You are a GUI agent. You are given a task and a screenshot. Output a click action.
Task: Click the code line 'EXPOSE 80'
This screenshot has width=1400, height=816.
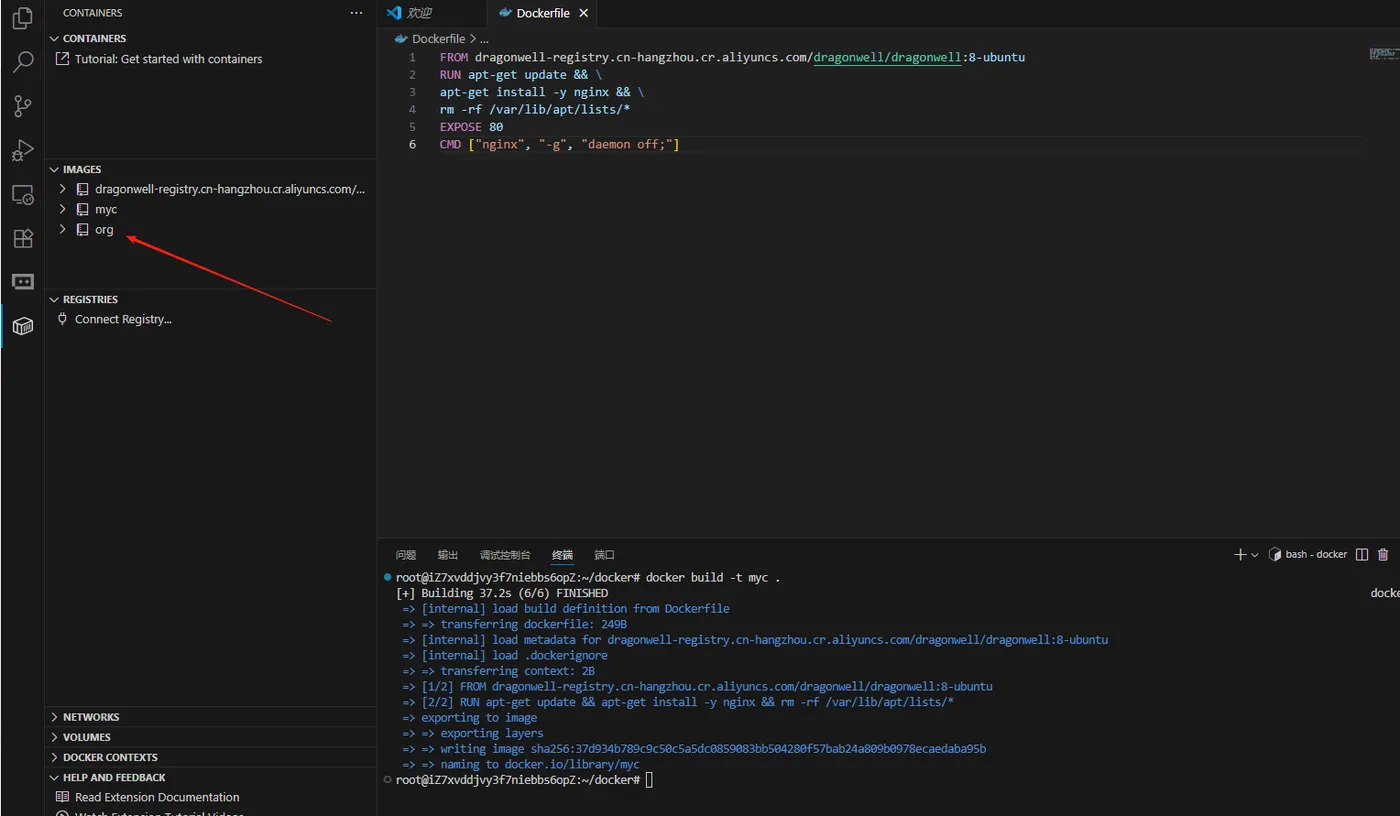(x=471, y=127)
